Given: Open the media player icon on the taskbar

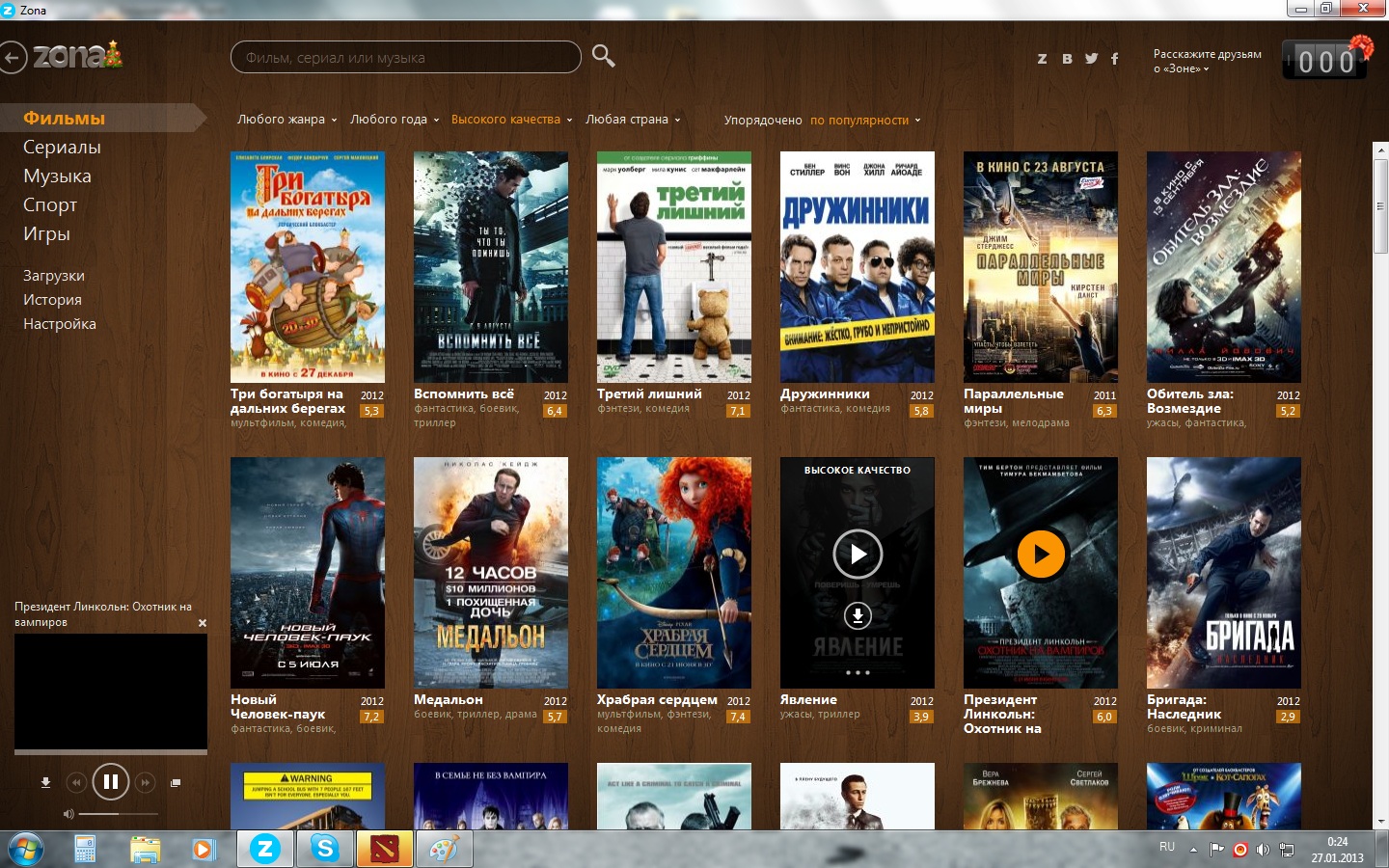Looking at the screenshot, I should click(203, 850).
